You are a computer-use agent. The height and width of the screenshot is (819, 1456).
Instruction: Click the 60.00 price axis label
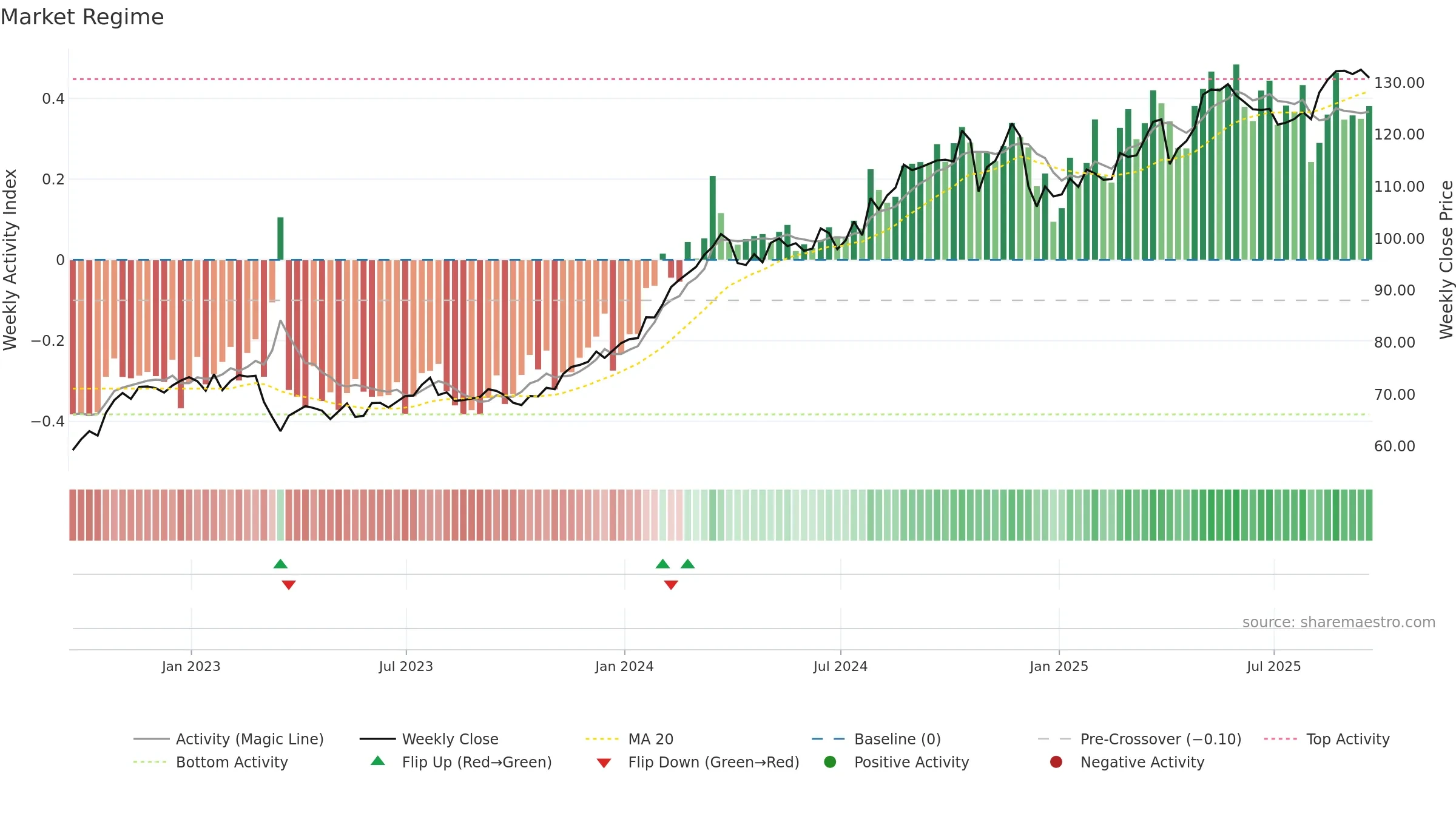[1395, 447]
